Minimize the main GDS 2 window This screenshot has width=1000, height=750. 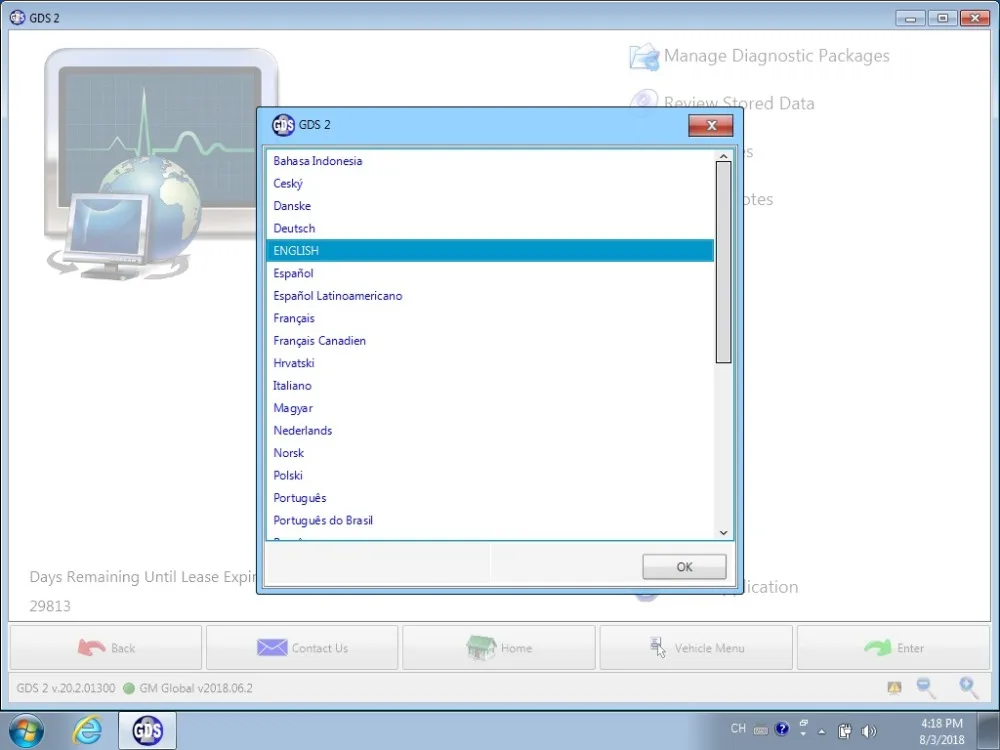click(910, 18)
